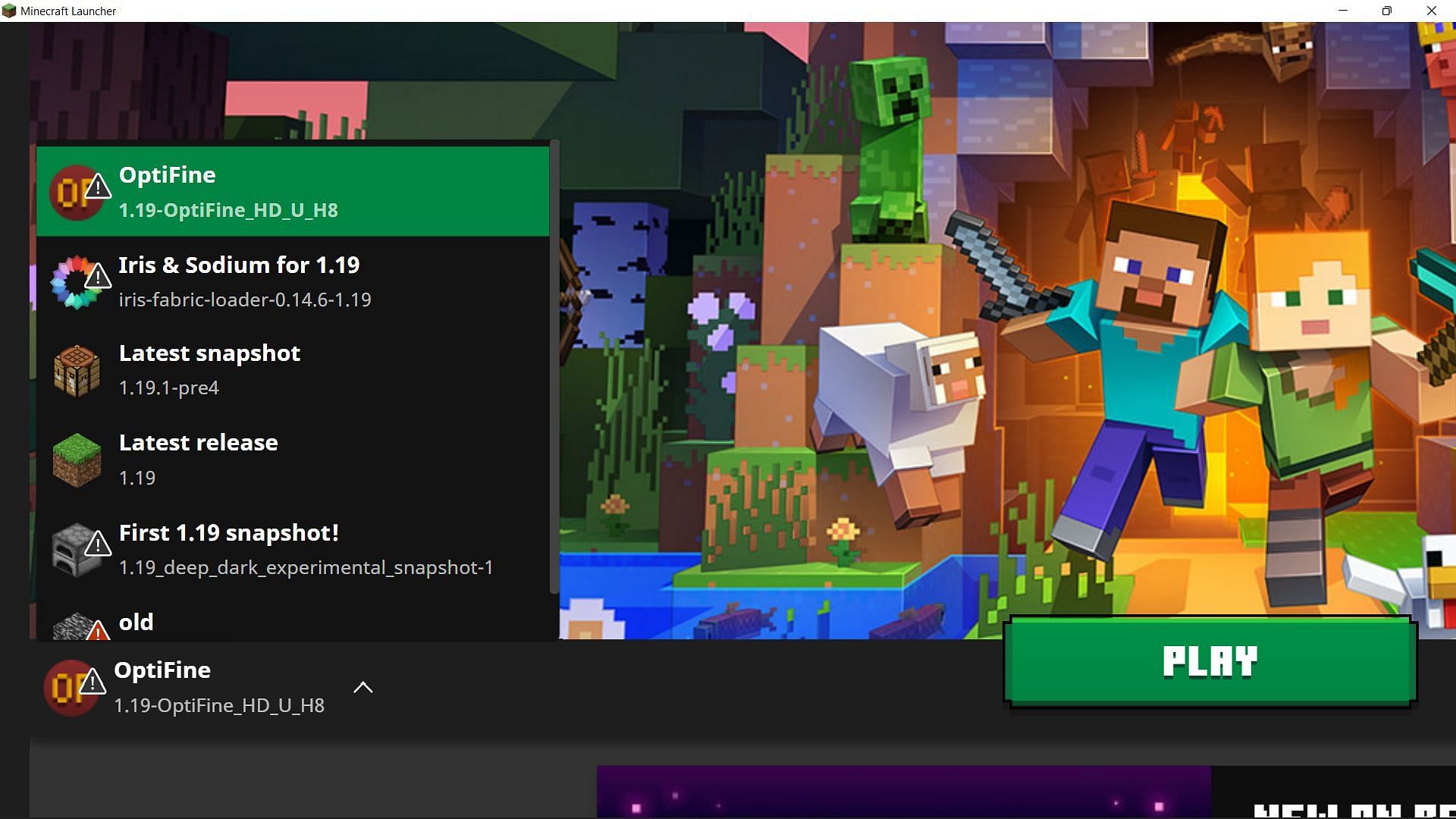Click the PLAY button
Image resolution: width=1456 pixels, height=819 pixels.
[x=1211, y=660]
